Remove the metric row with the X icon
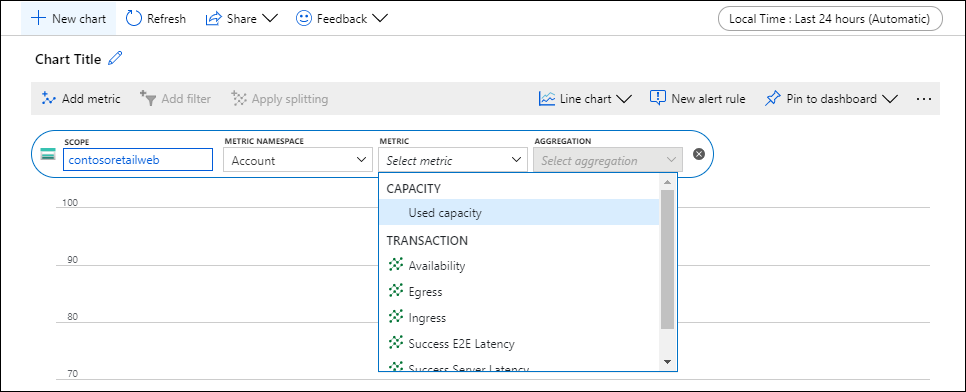 click(x=699, y=154)
